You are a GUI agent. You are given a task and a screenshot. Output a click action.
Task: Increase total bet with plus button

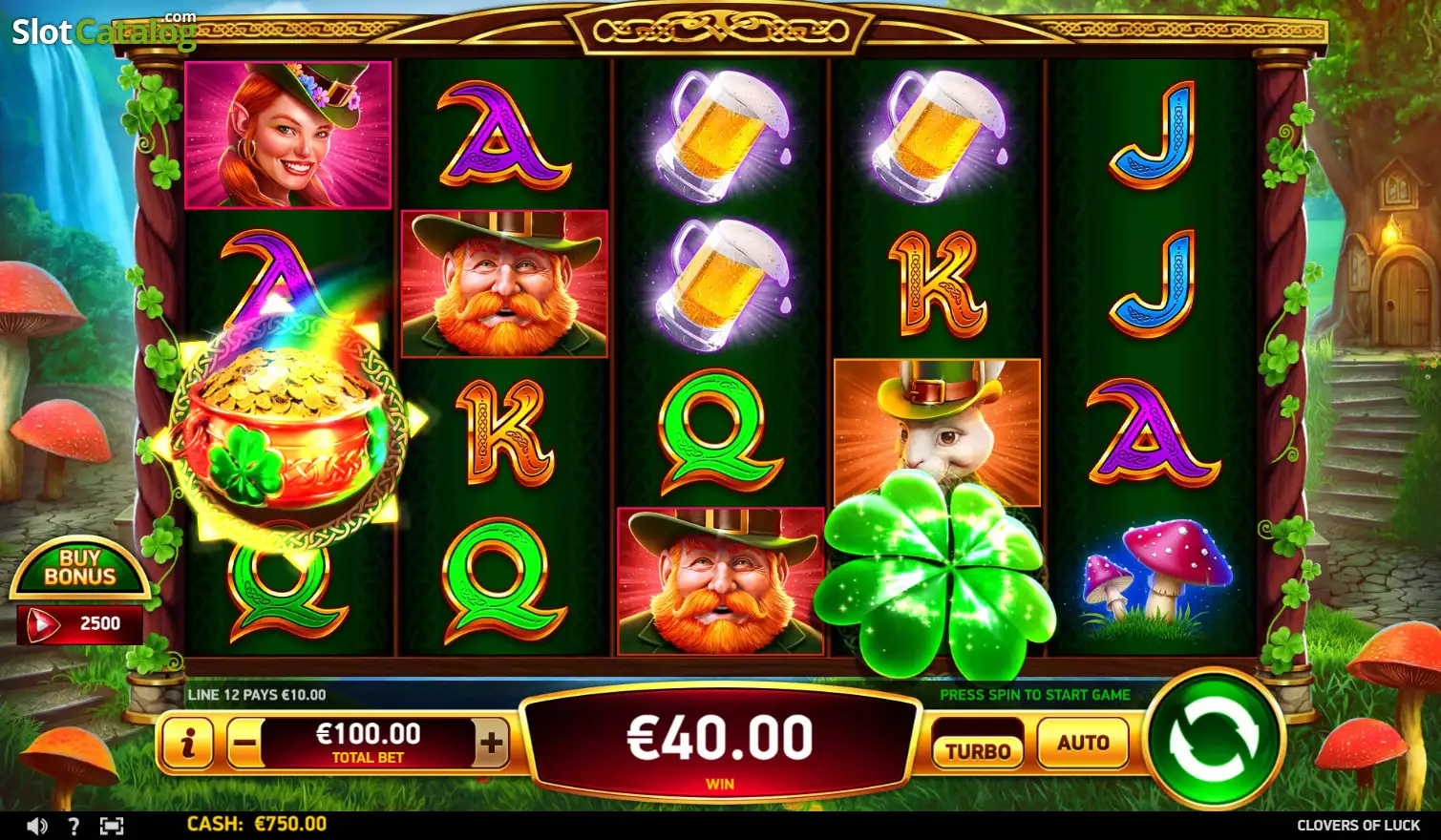491,743
